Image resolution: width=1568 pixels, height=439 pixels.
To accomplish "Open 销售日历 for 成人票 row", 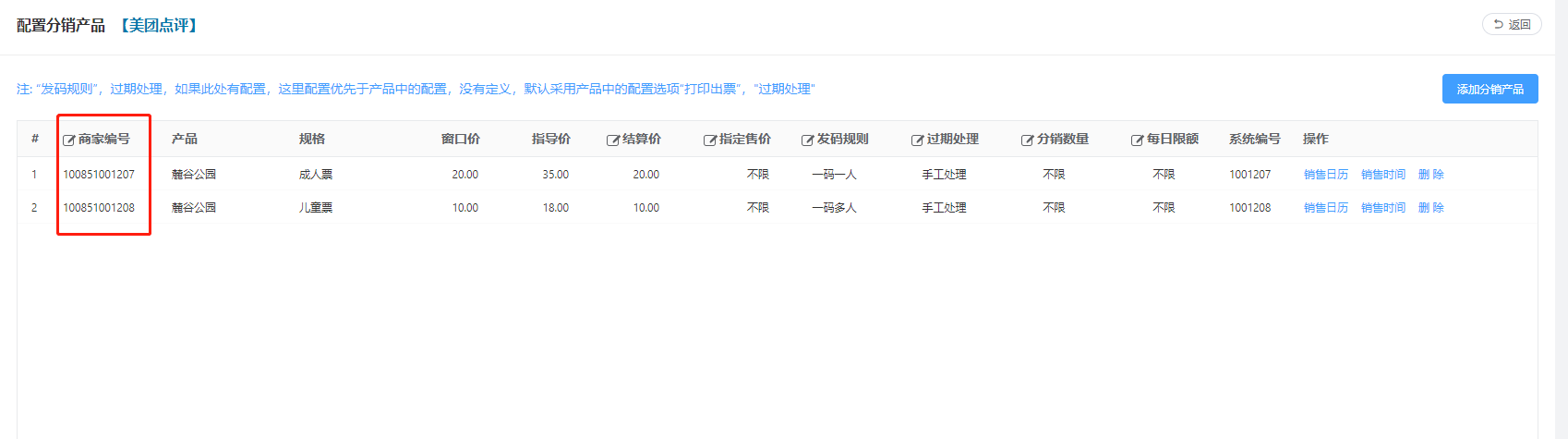I will [x=1325, y=175].
